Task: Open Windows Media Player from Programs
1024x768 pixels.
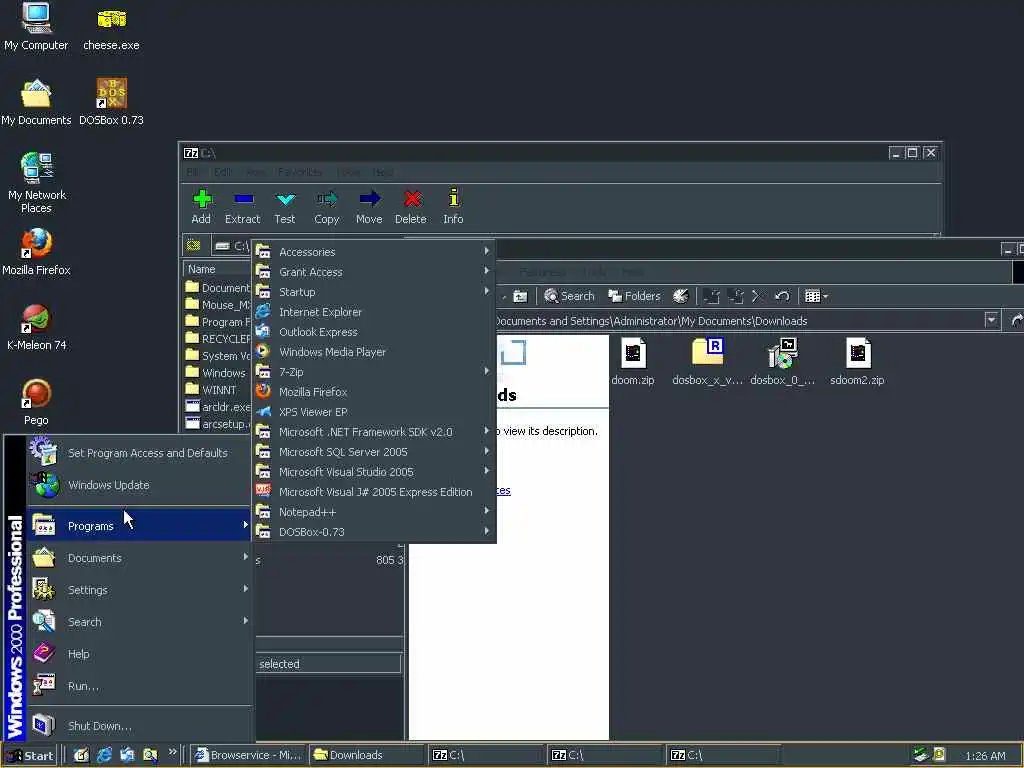Action: (374, 352)
